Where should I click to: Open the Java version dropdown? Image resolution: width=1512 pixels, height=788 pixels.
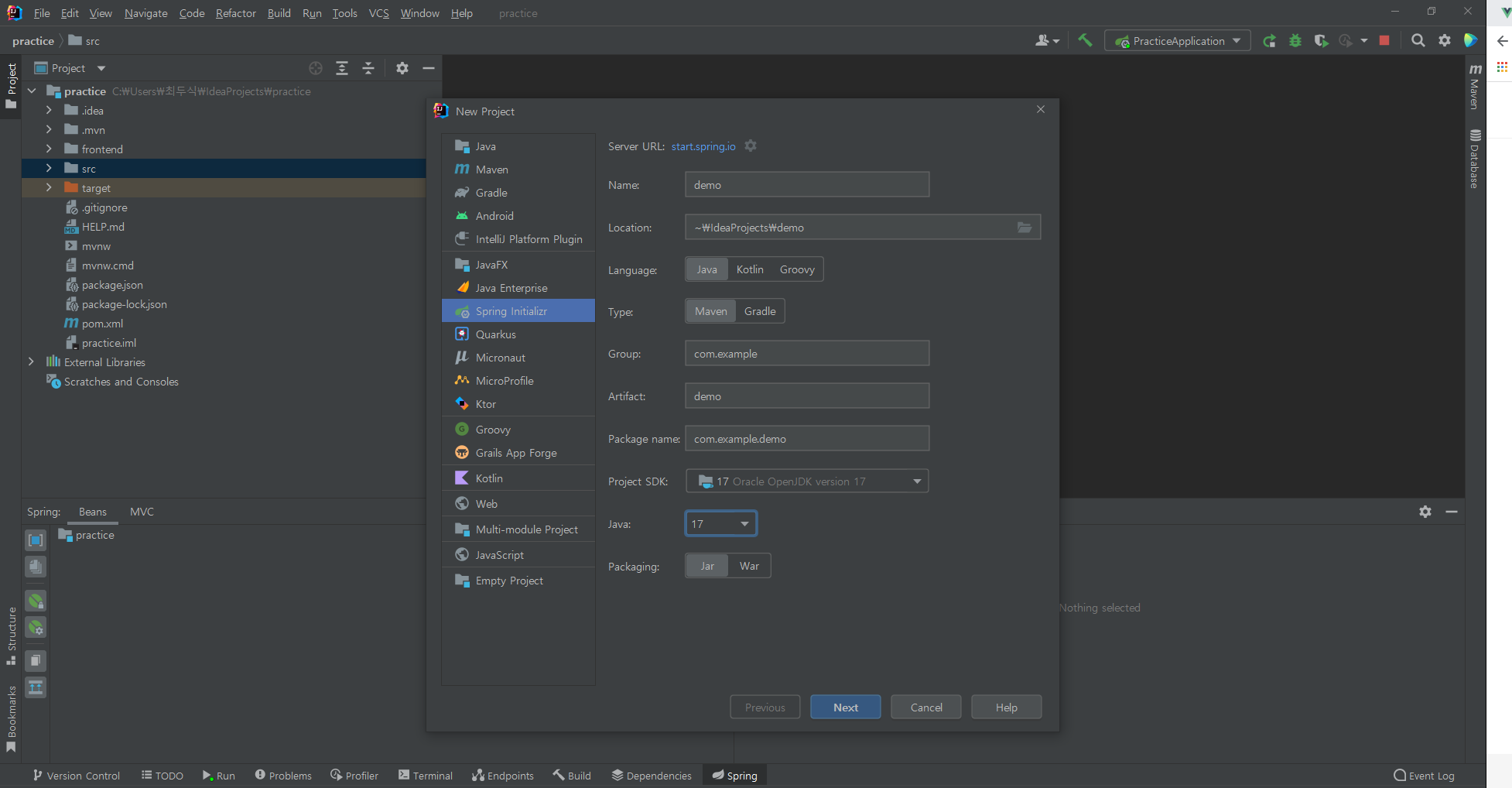click(720, 524)
